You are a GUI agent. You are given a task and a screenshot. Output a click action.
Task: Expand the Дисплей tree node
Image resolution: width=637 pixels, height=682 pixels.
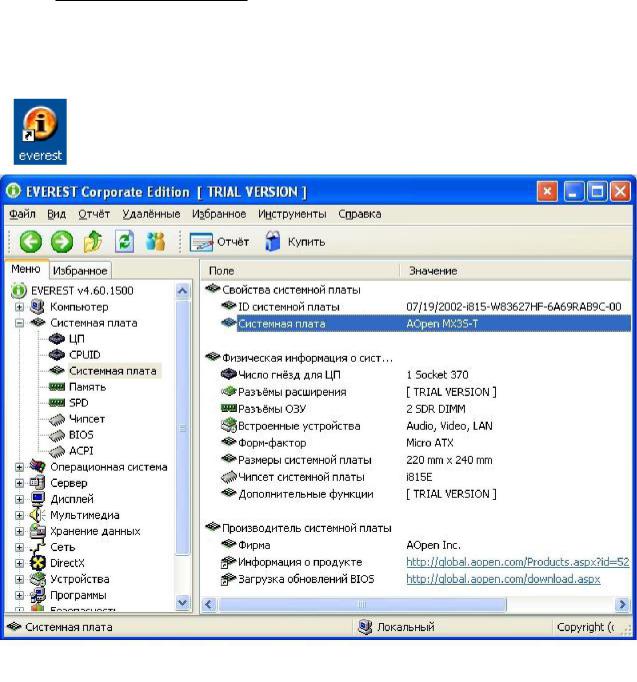click(x=19, y=499)
